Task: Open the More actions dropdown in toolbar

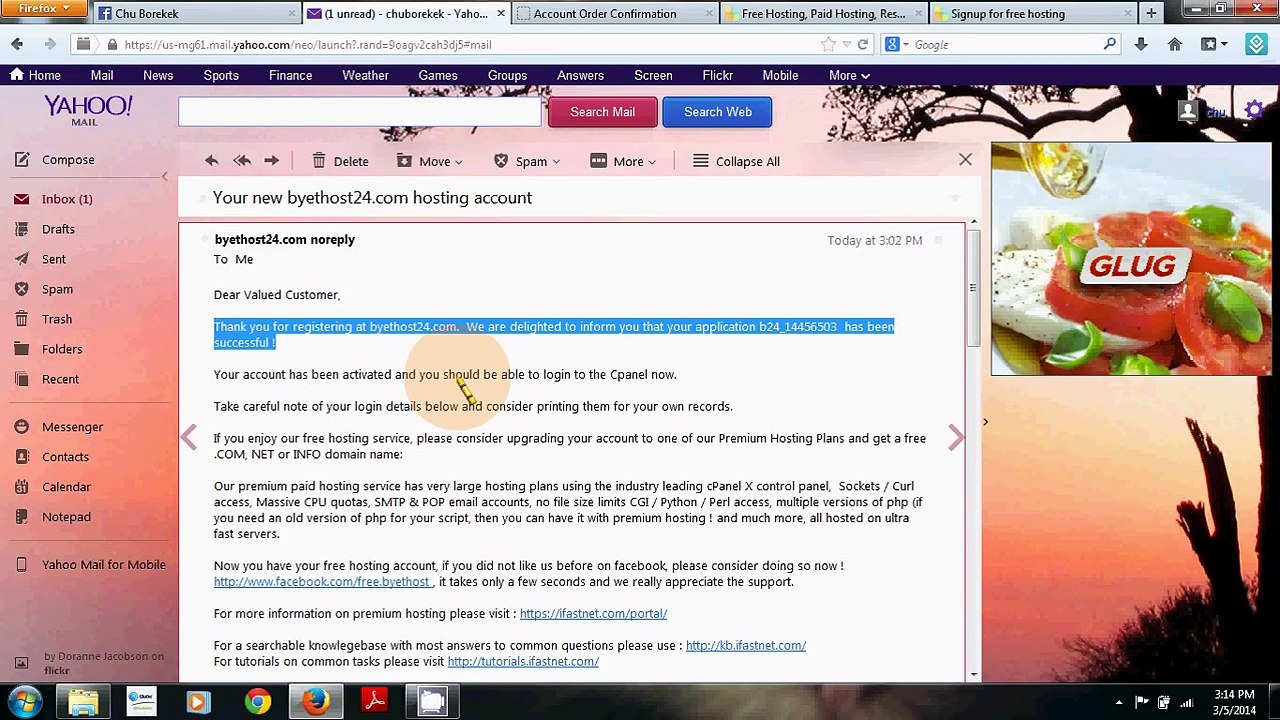Action: [x=623, y=161]
